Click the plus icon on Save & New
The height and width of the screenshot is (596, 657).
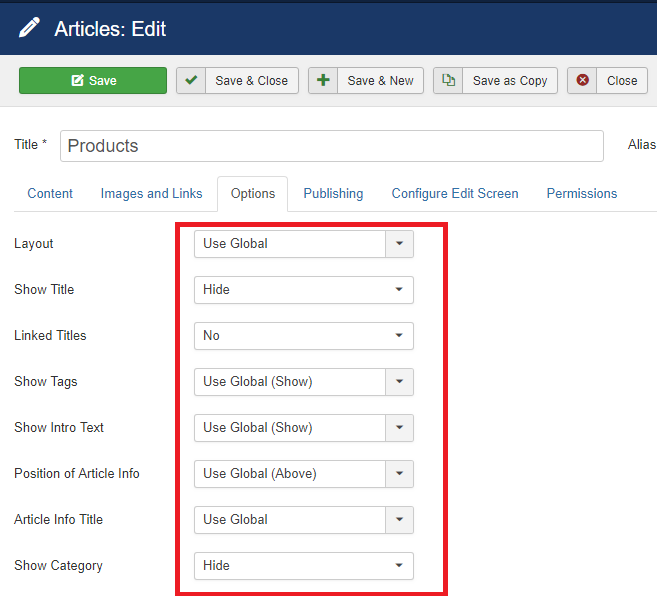coord(323,81)
